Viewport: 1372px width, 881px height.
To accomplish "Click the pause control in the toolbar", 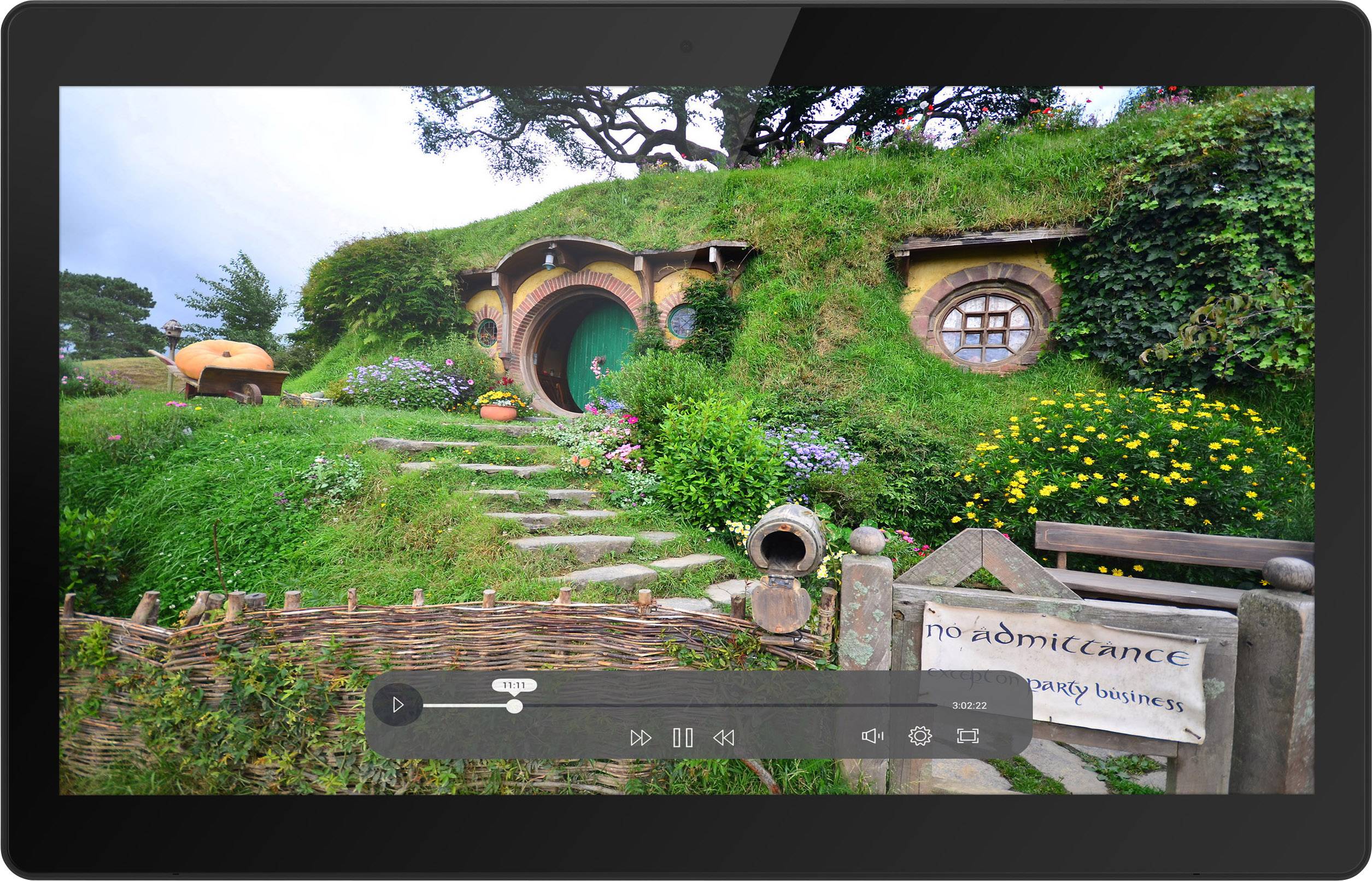I will (683, 737).
